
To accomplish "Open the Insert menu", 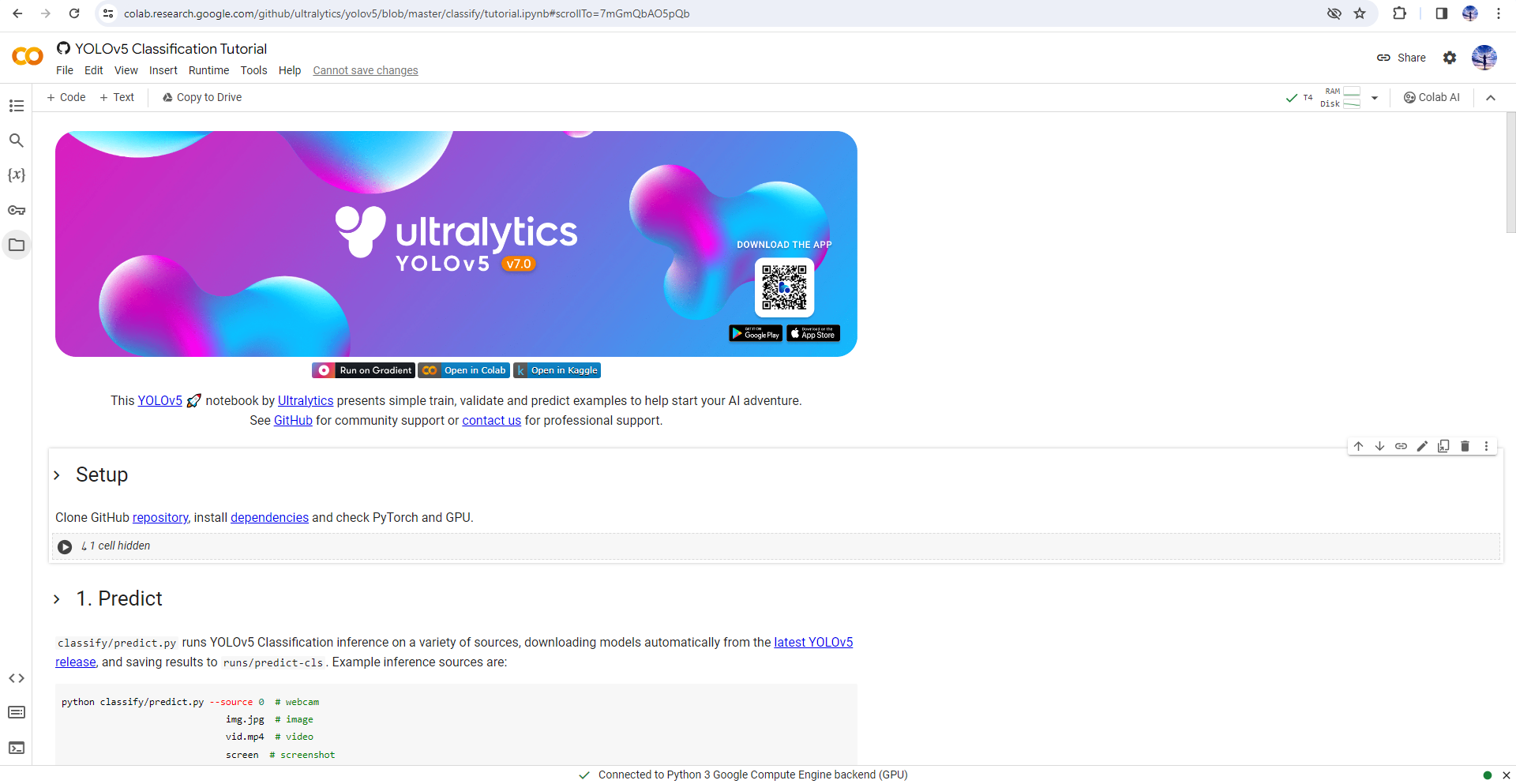I will (x=163, y=70).
